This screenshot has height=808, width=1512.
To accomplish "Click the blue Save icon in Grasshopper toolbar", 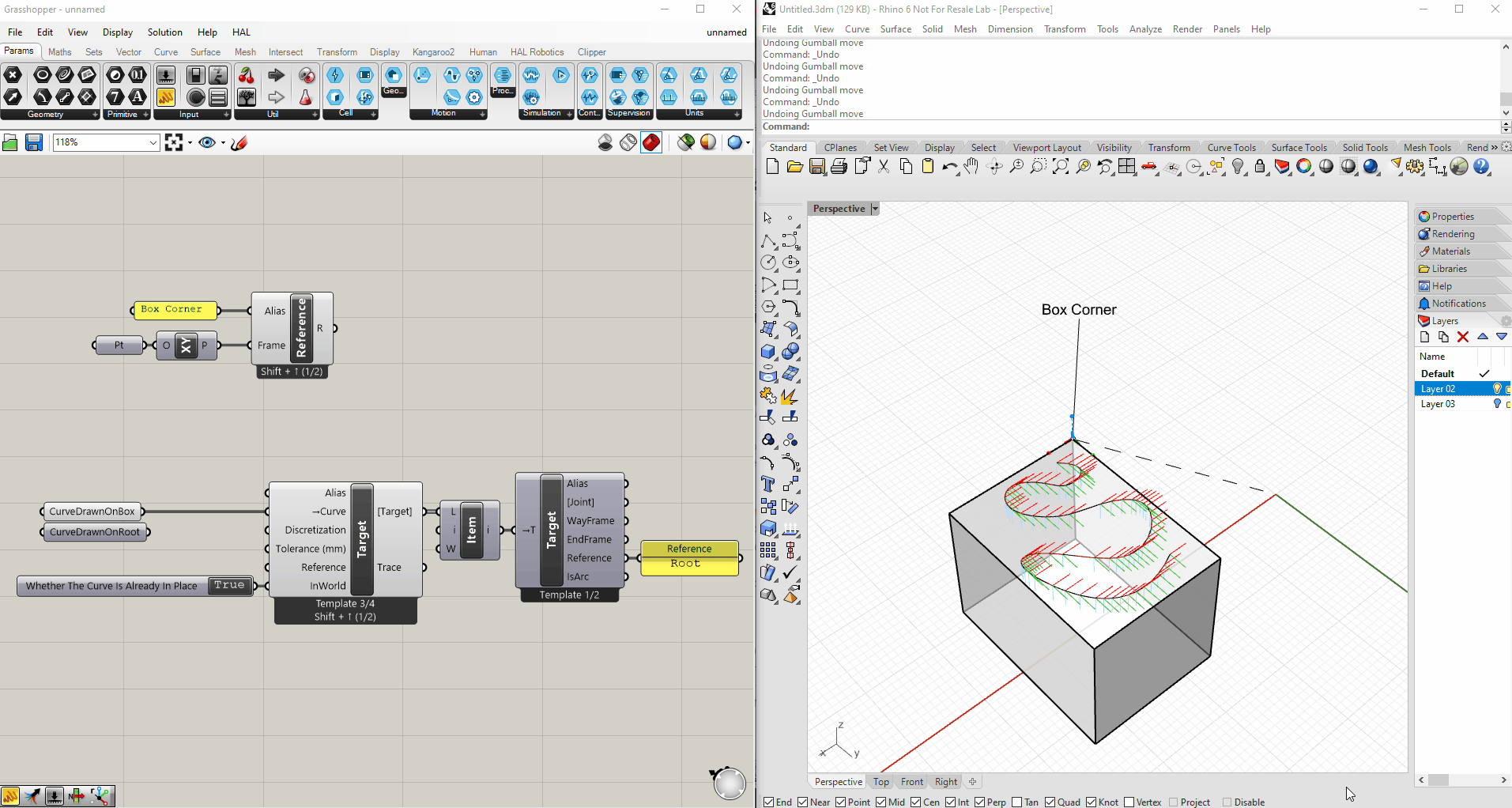I will click(33, 143).
